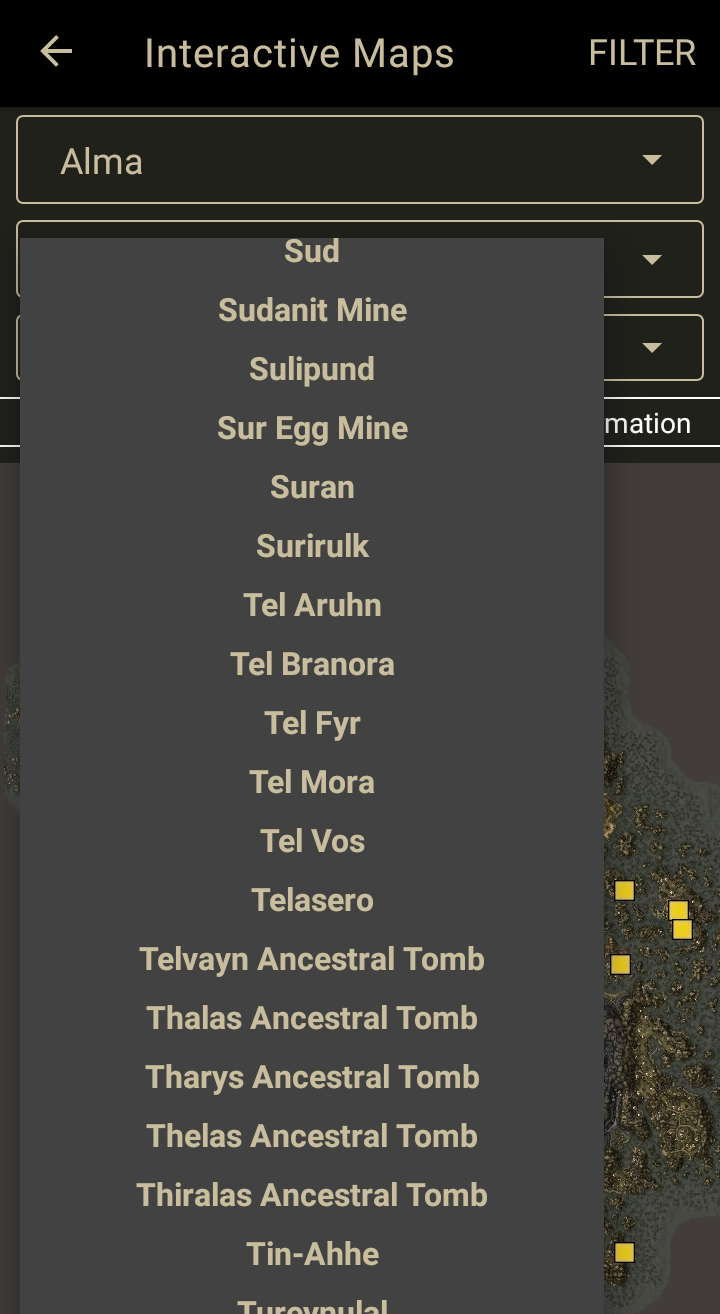720x1314 pixels.
Task: Select Sur Egg Mine entry
Action: (x=312, y=428)
